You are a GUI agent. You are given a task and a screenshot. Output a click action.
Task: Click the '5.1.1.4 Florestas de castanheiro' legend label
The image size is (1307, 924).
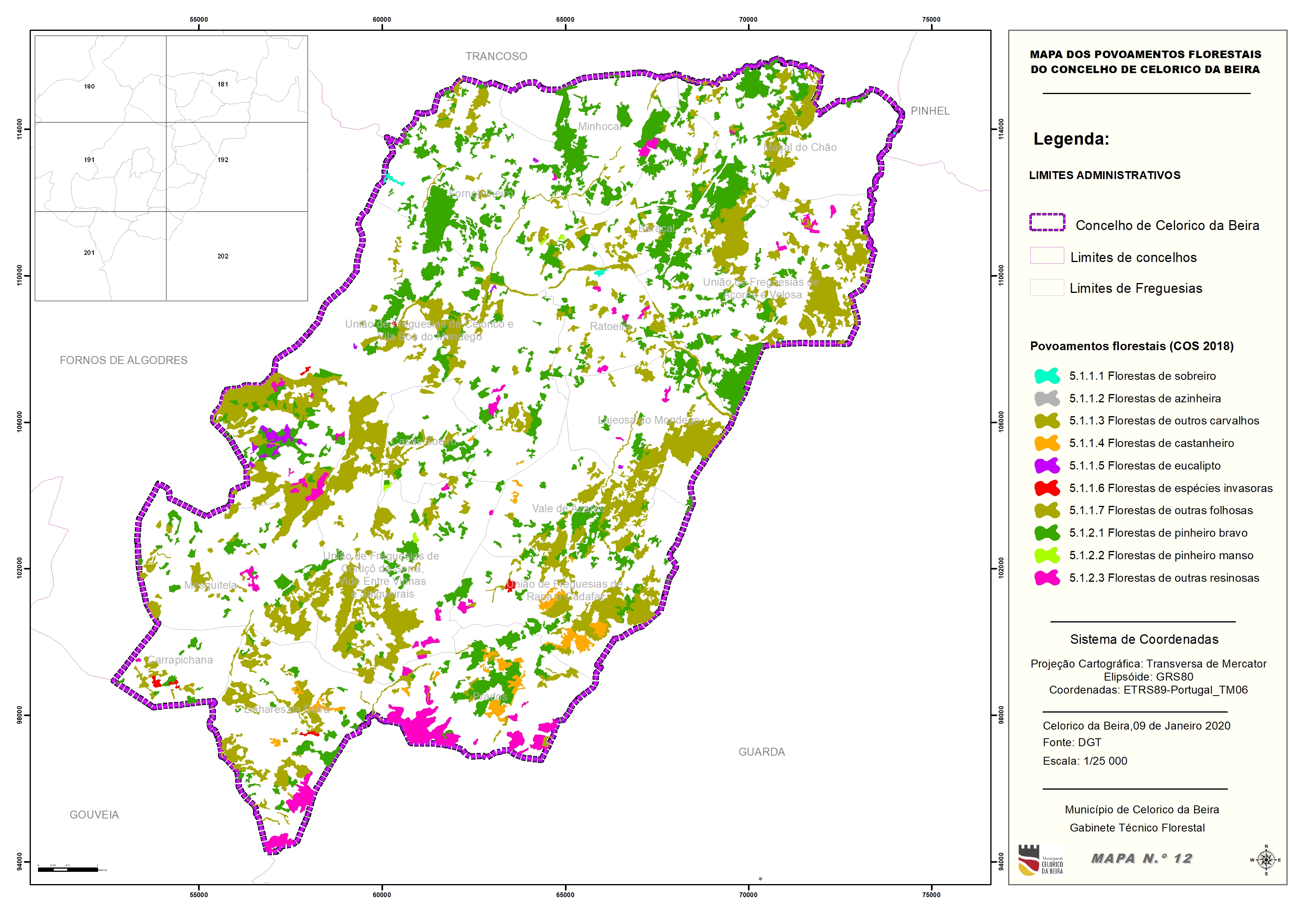tap(1152, 443)
